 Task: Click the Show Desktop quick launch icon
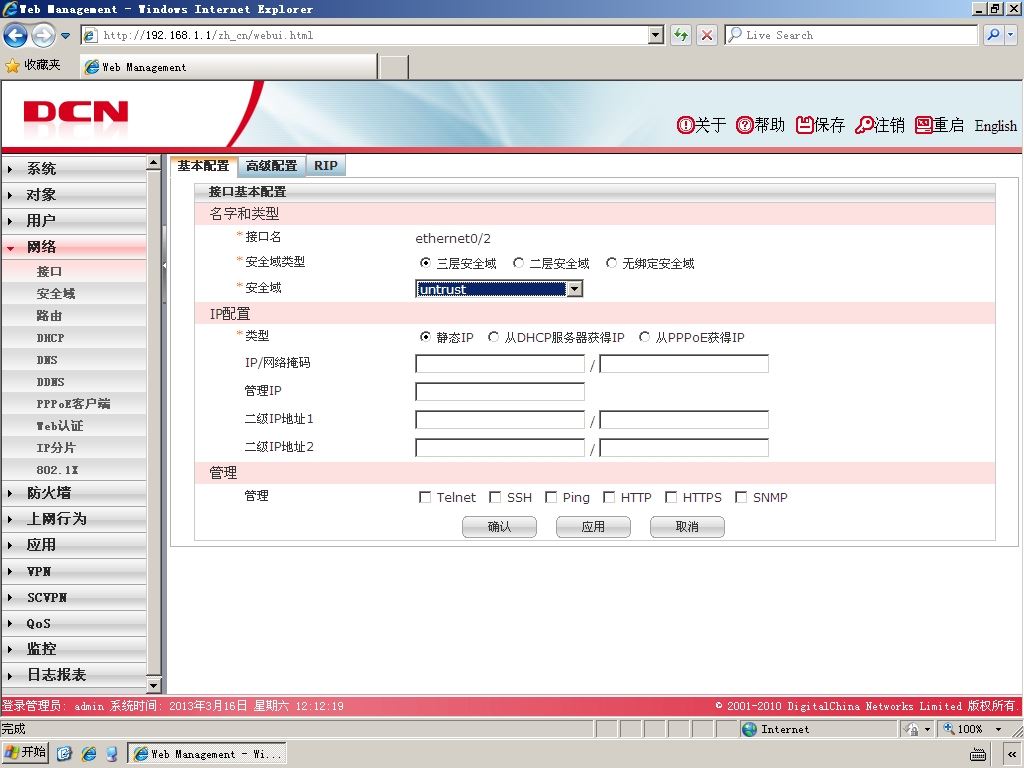pyautogui.click(x=64, y=754)
